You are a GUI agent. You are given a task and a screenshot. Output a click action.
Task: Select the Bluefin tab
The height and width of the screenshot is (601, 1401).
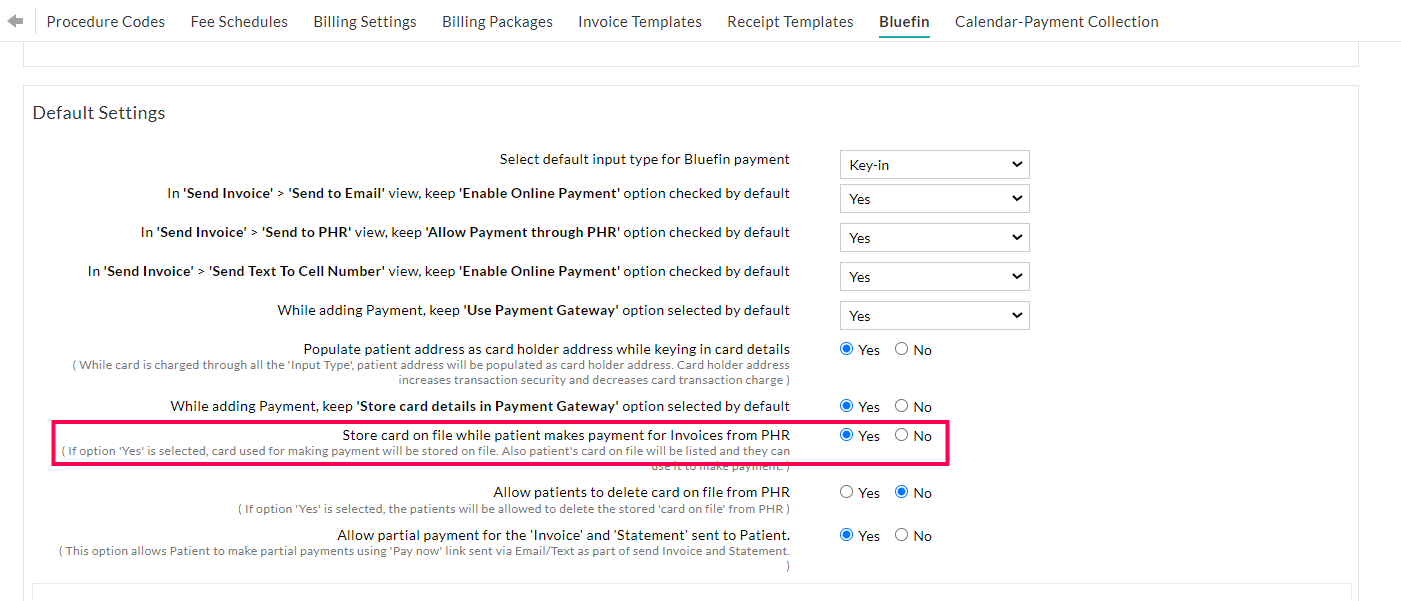(903, 21)
